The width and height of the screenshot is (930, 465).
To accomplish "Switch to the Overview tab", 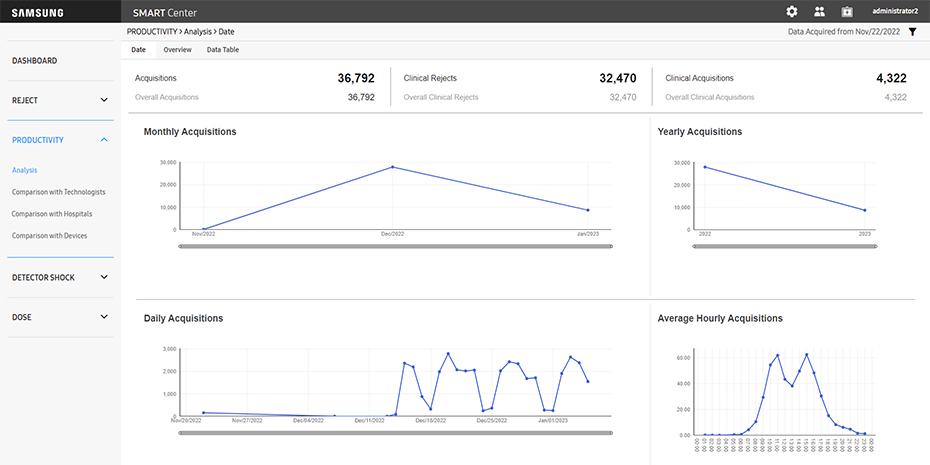I will pos(178,50).
